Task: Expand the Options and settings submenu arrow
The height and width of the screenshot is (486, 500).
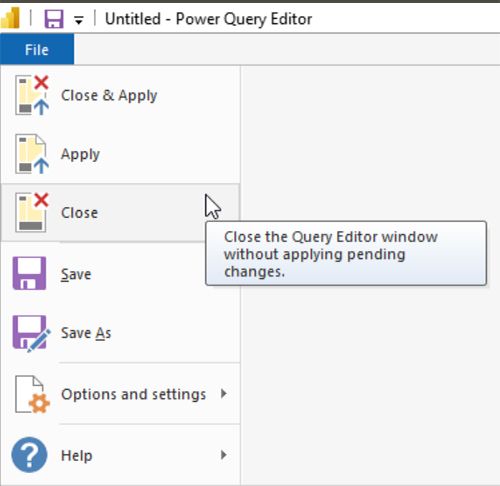Action: 224,394
